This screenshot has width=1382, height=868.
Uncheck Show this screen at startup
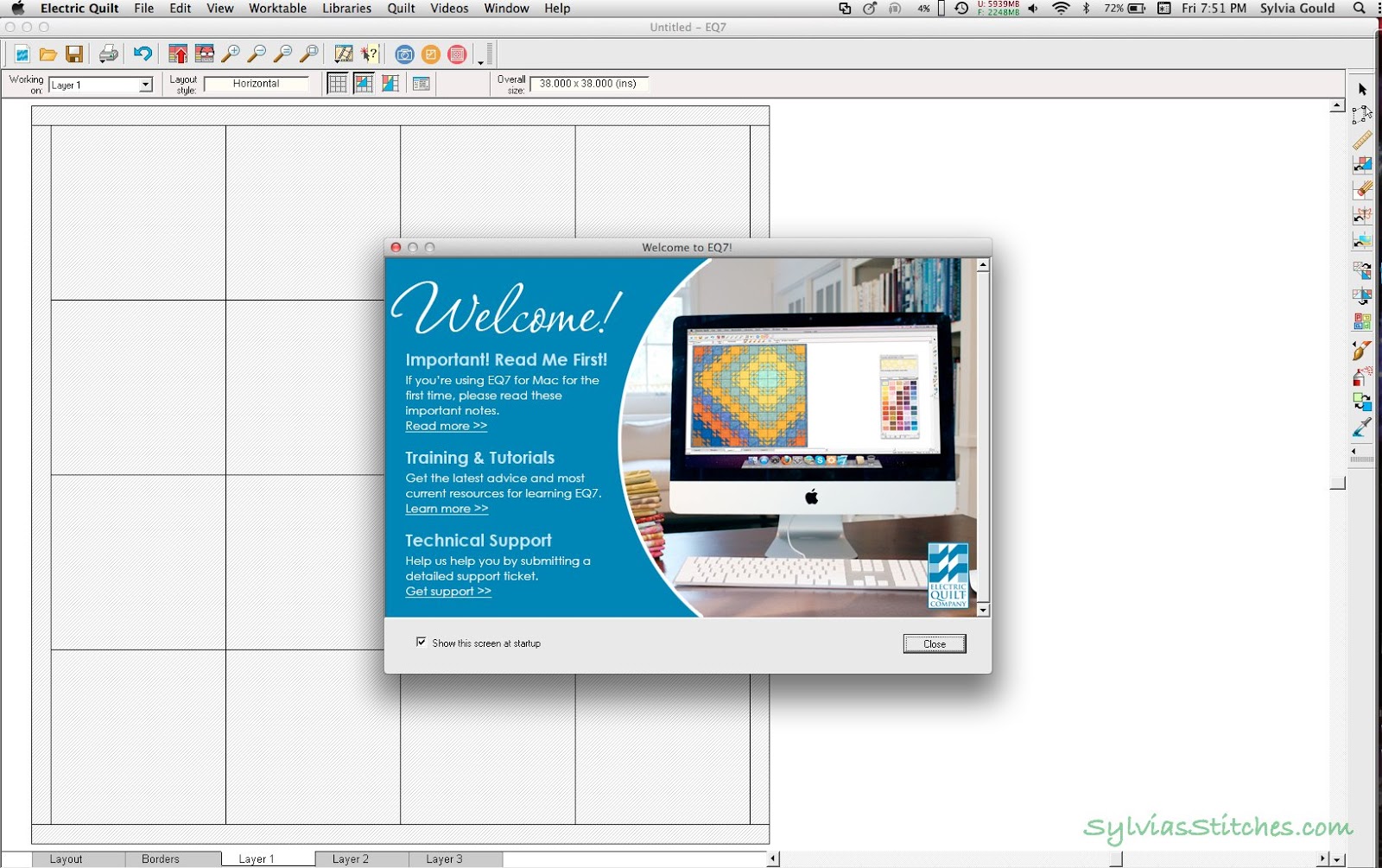[421, 642]
